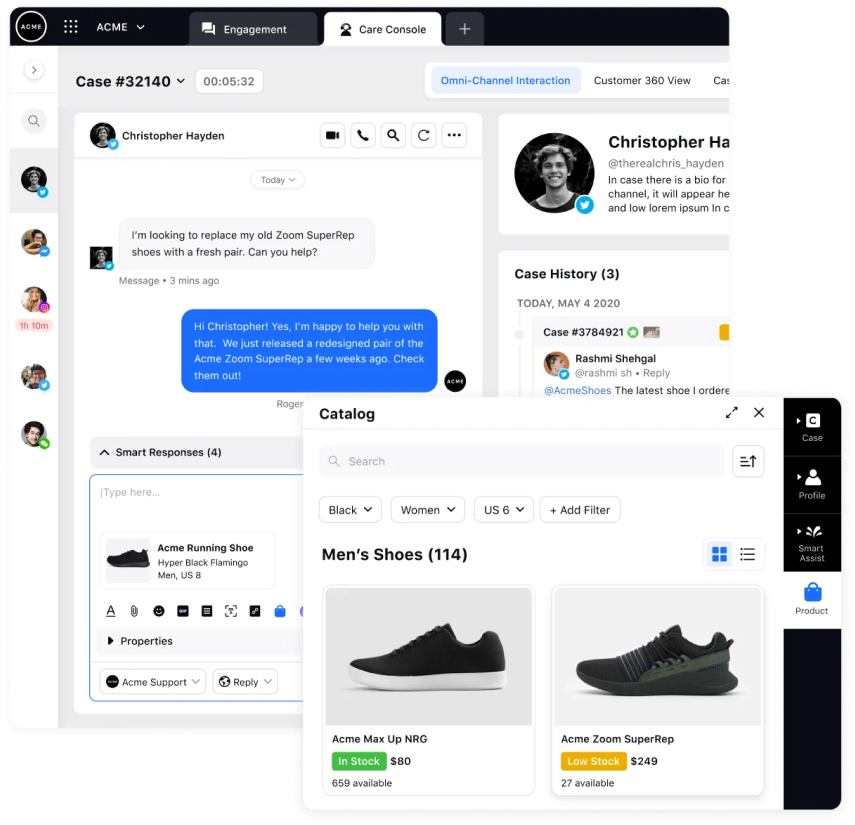Click the catalog Search field

click(x=522, y=461)
